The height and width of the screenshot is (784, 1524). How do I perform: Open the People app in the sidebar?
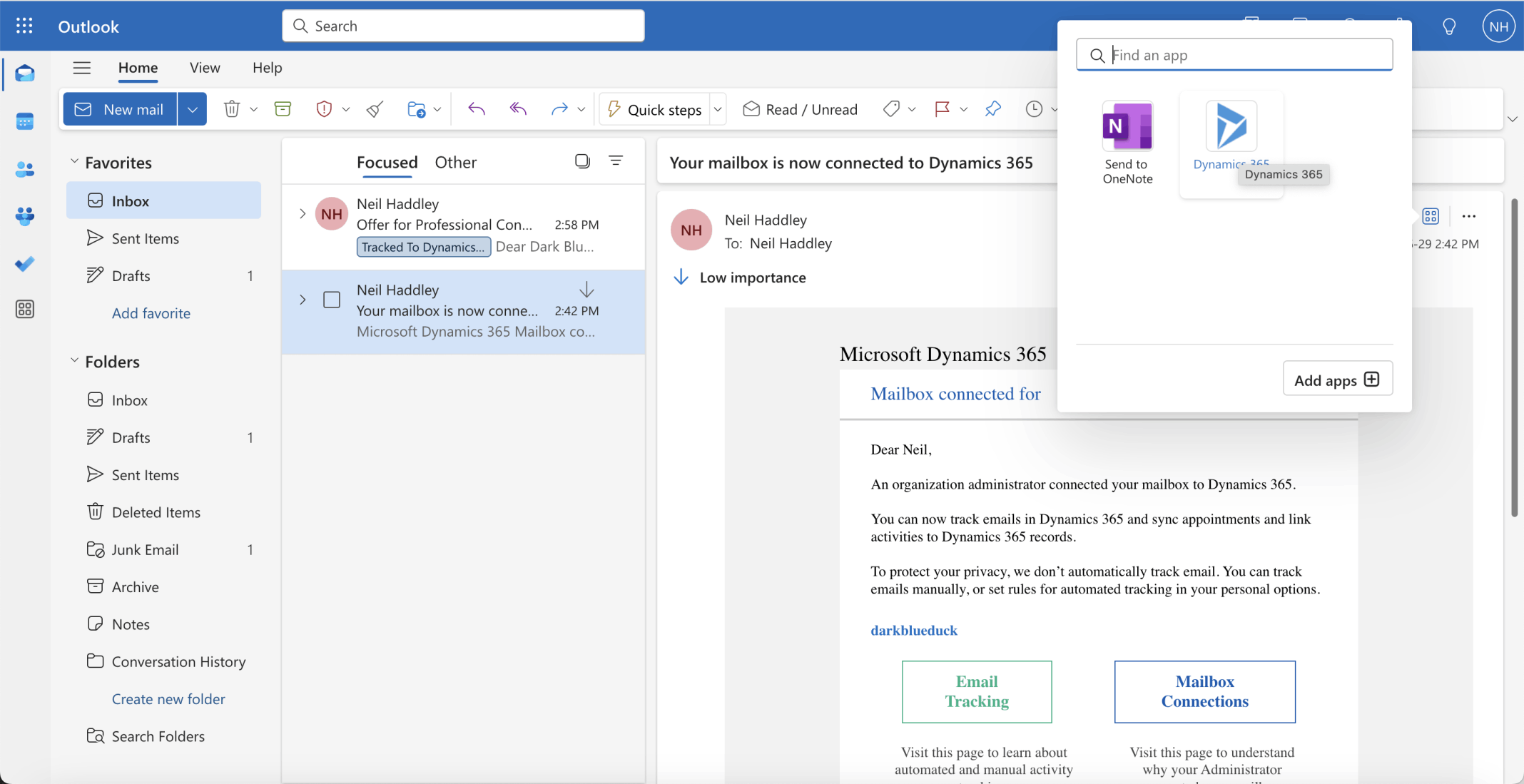[x=24, y=168]
